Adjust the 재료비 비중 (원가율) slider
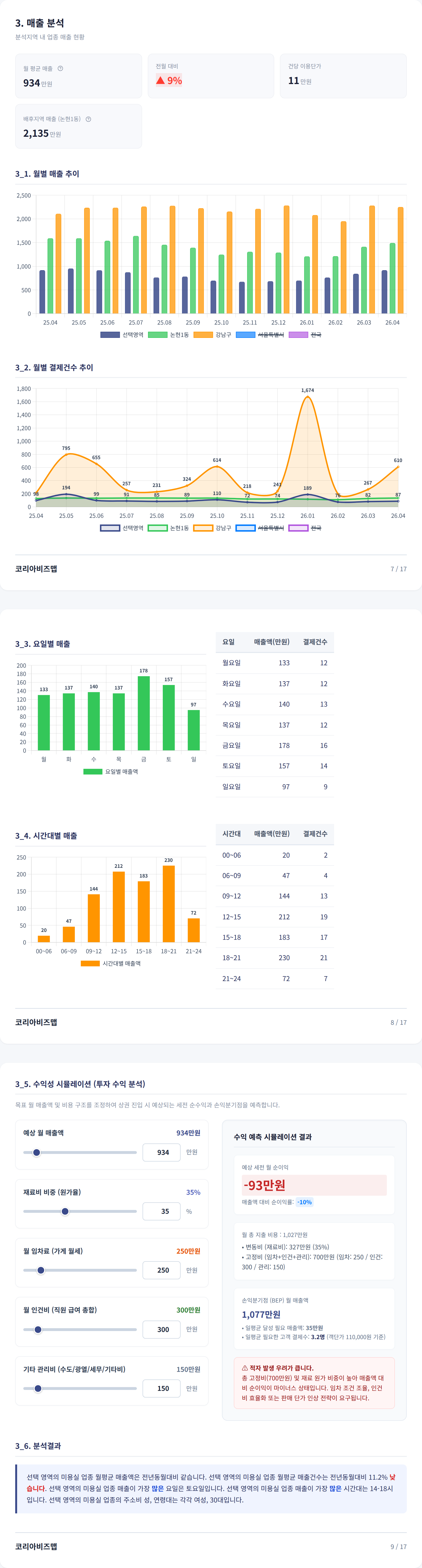The width and height of the screenshot is (422, 1568). pos(80,1211)
